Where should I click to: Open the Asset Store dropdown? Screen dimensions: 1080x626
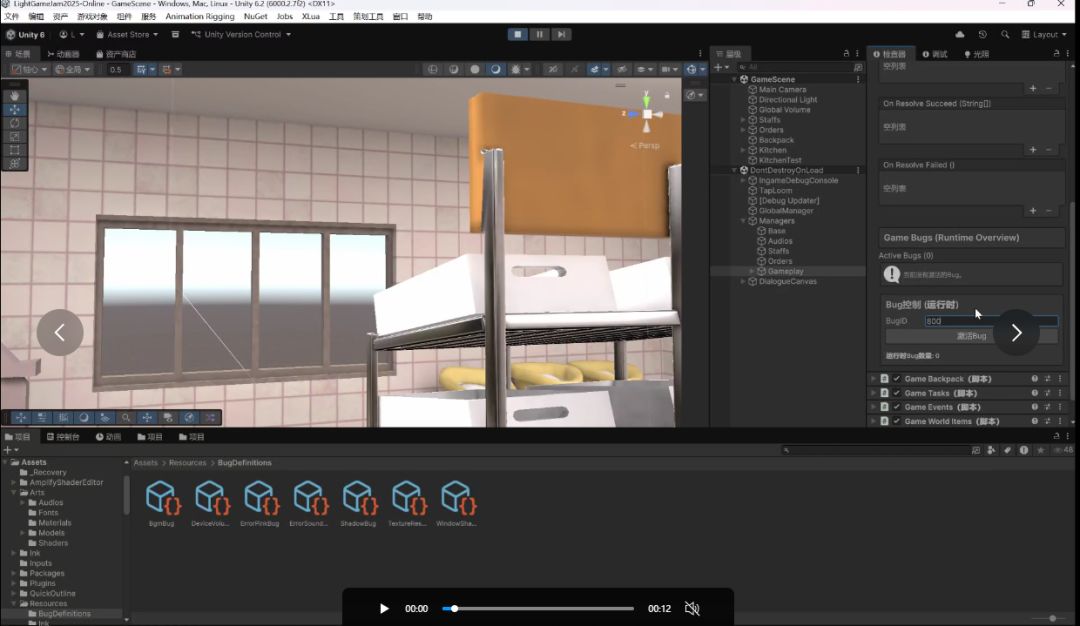(x=127, y=34)
